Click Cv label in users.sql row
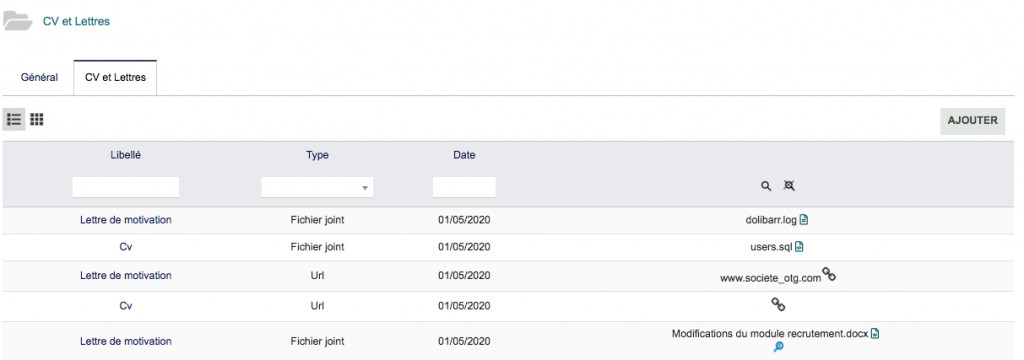Viewport: 1024px width, 360px height. click(x=125, y=247)
